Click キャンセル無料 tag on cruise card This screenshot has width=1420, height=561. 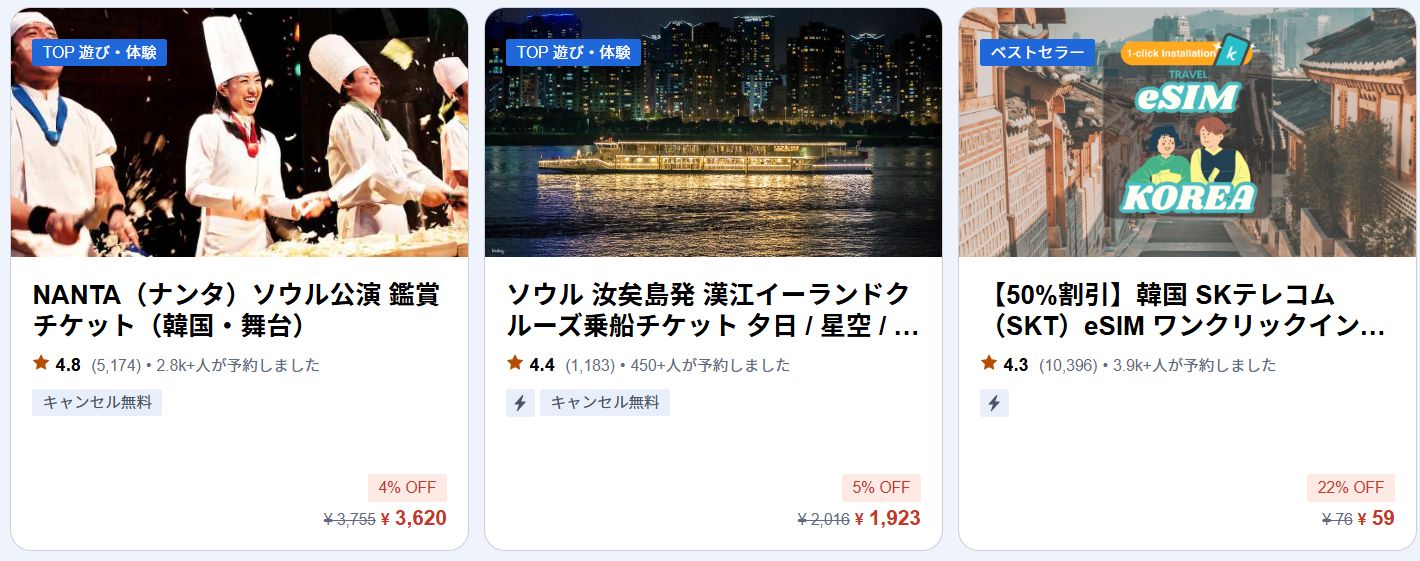pos(605,403)
